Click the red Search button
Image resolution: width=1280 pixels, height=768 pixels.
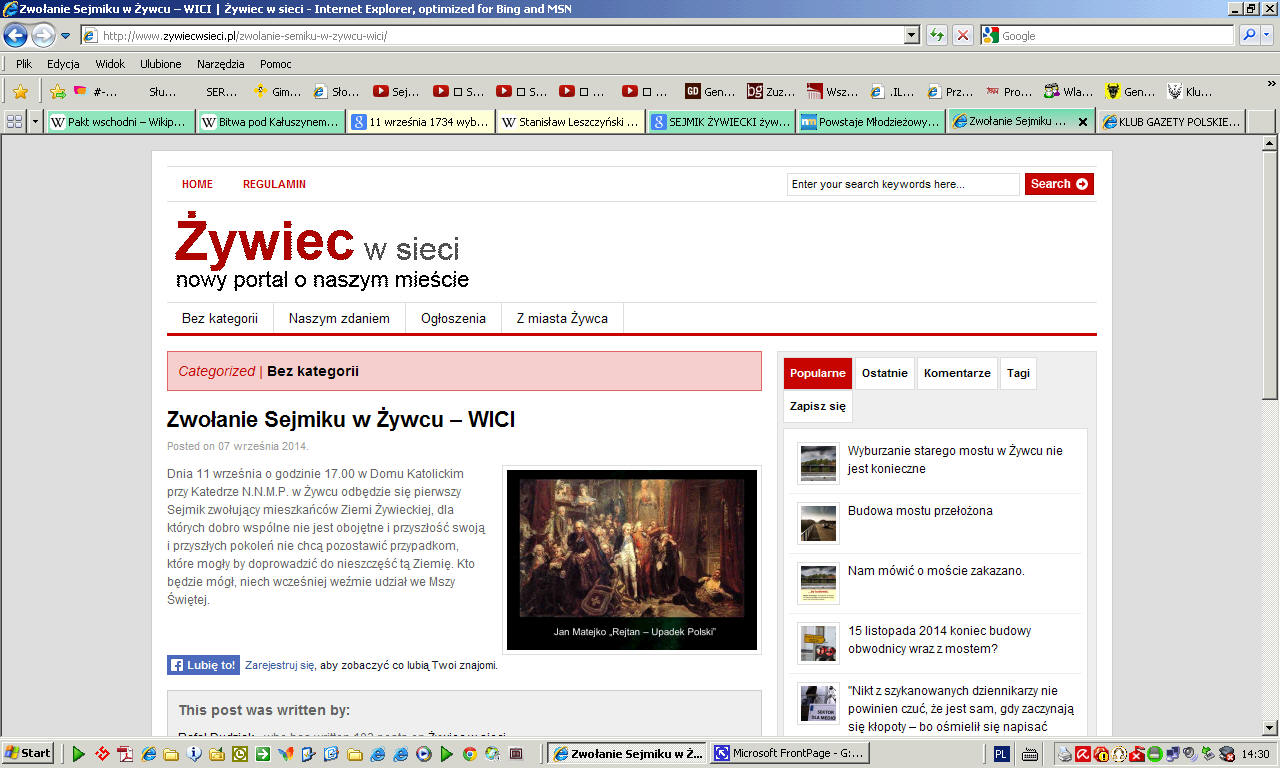click(x=1059, y=184)
